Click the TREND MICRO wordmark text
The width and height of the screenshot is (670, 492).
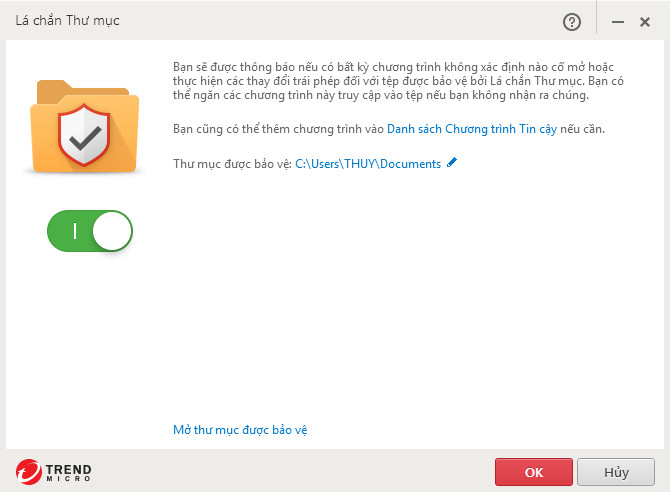(68, 473)
